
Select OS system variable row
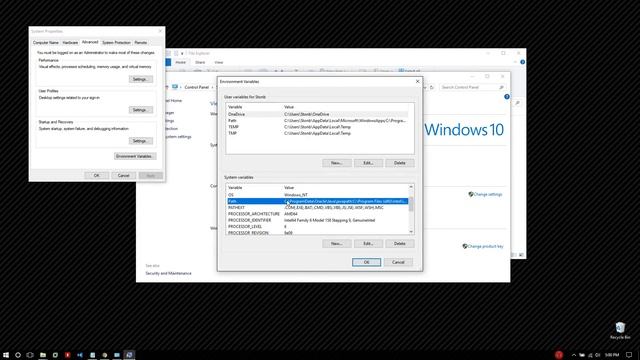[x=318, y=195]
